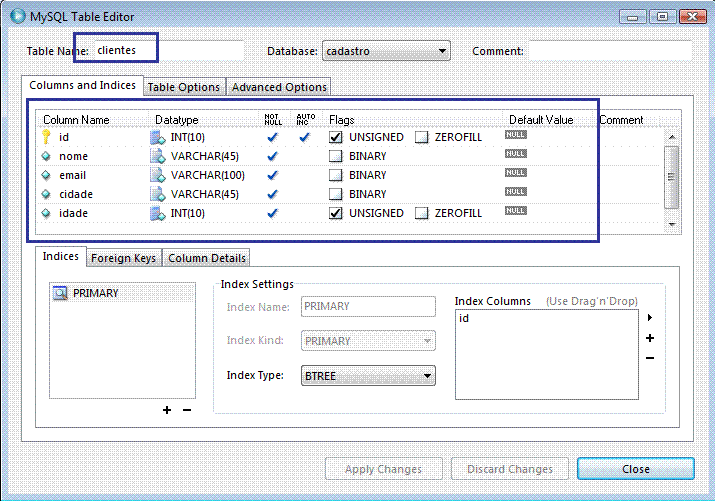This screenshot has height=501, width=715.
Task: Check ZEROFILL flag for idade column
Action: pos(422,213)
